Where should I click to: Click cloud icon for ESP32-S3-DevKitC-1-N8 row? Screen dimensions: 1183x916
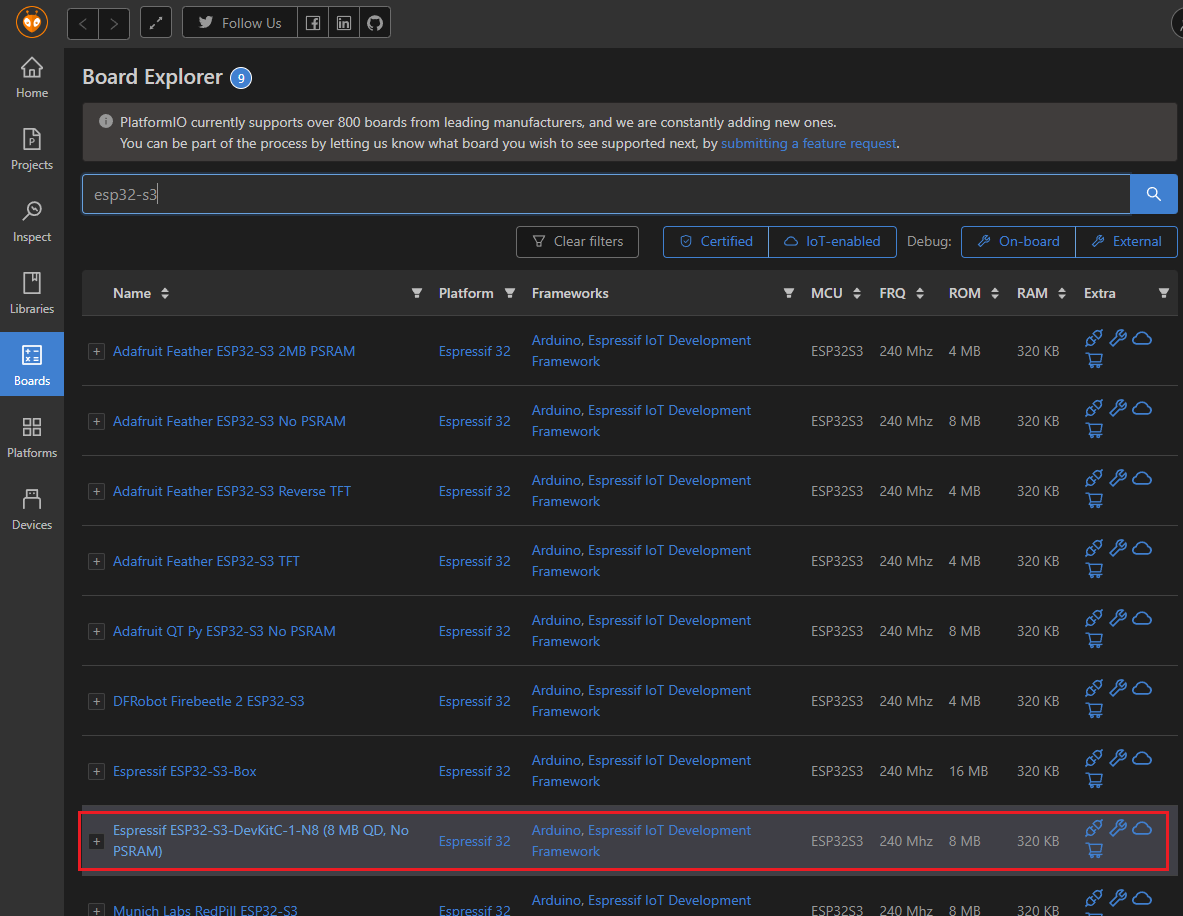pos(1142,828)
